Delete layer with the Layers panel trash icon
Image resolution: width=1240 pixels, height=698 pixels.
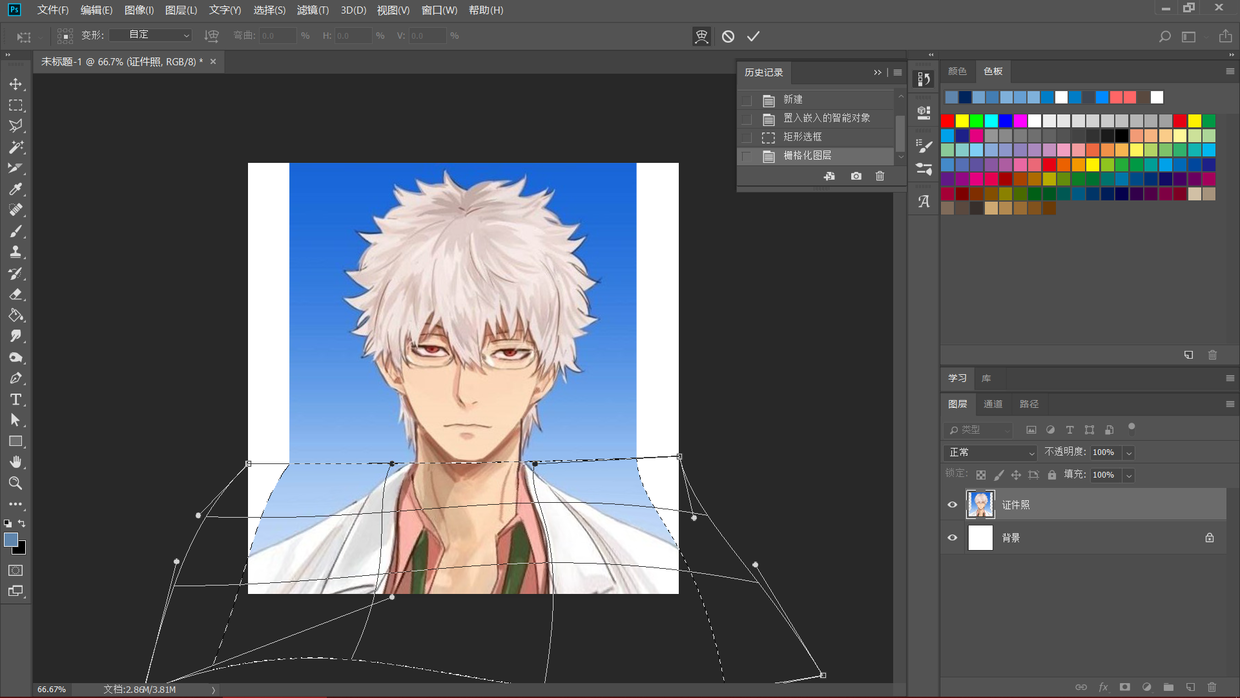coord(1212,687)
